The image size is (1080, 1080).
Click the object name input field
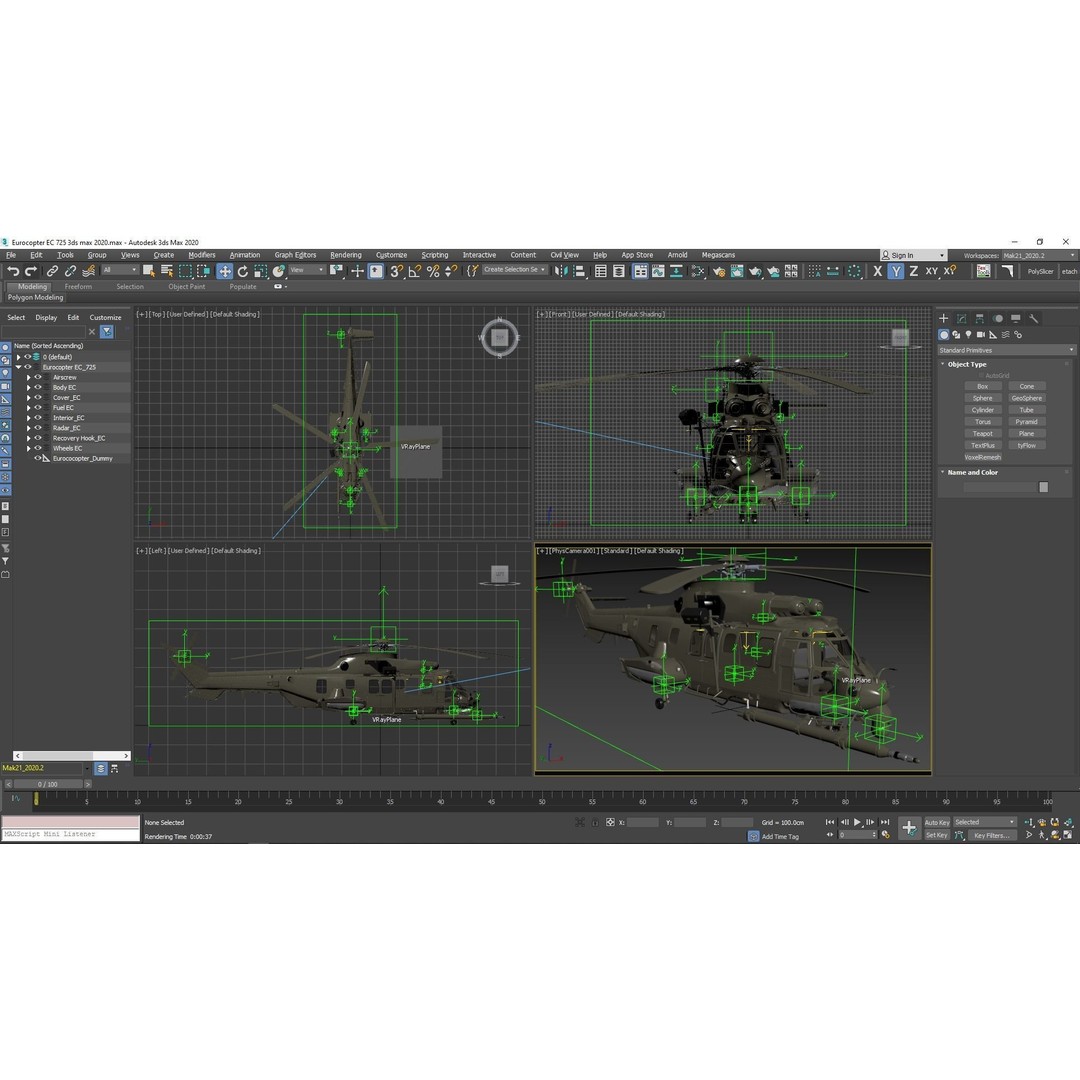click(x=999, y=488)
